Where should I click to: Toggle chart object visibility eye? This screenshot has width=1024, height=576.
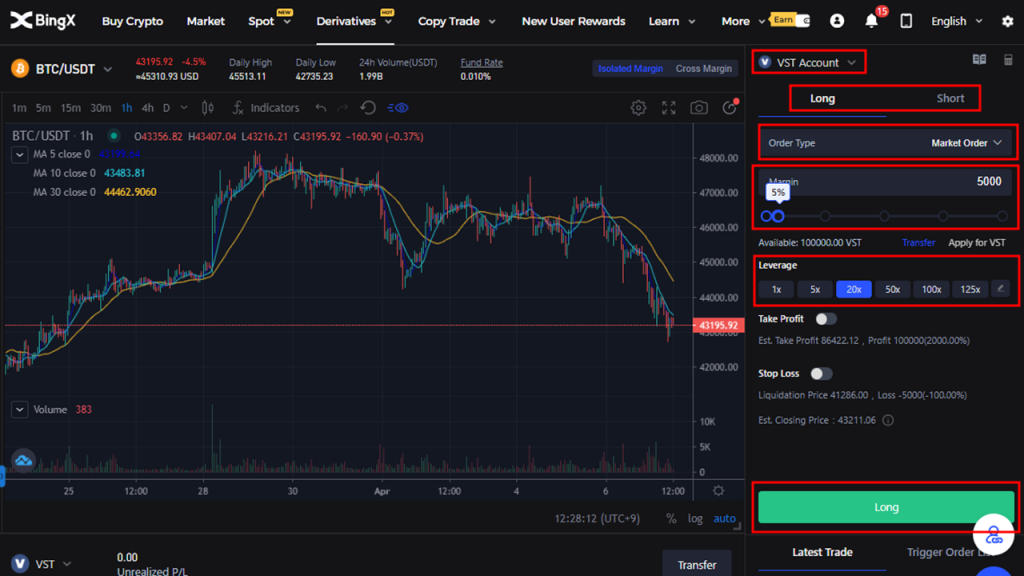click(x=398, y=108)
